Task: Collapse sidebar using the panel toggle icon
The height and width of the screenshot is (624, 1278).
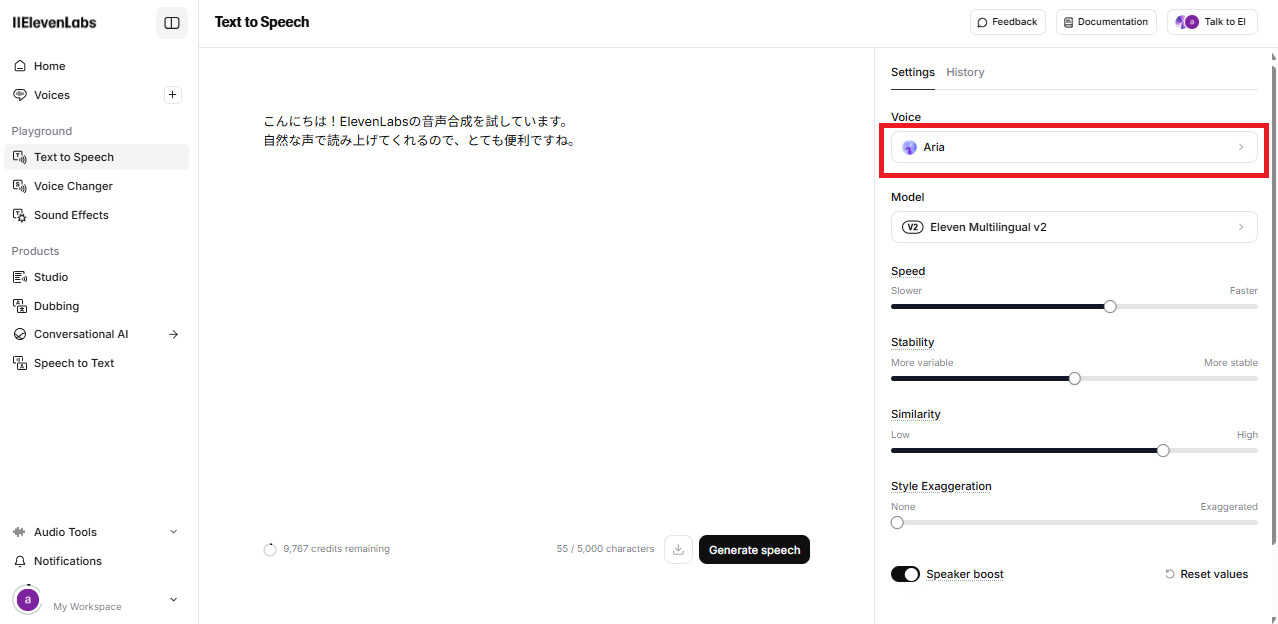Action: 172,23
